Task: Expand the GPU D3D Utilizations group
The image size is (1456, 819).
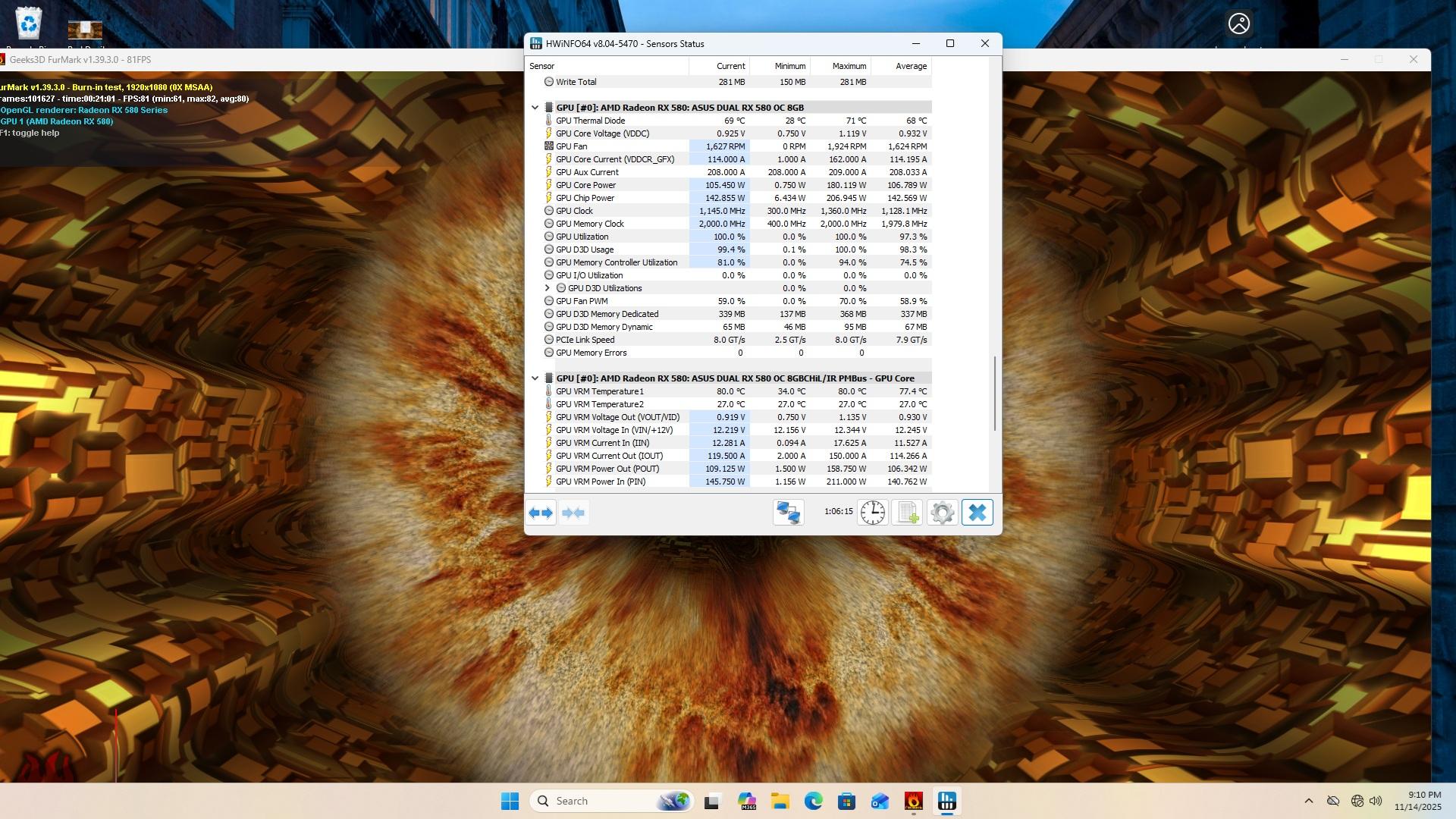Action: pyautogui.click(x=548, y=288)
